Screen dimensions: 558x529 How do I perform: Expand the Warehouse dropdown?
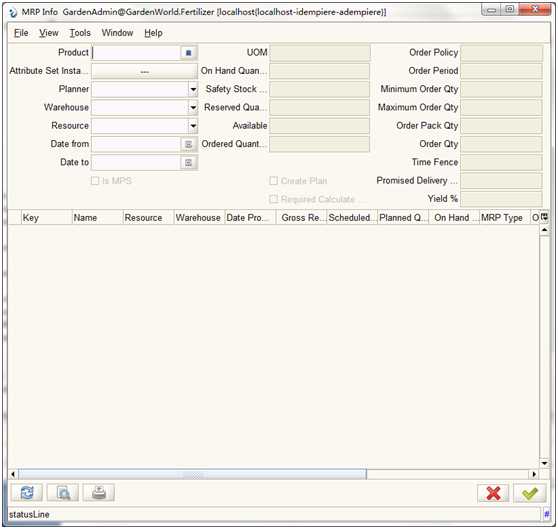tap(193, 107)
